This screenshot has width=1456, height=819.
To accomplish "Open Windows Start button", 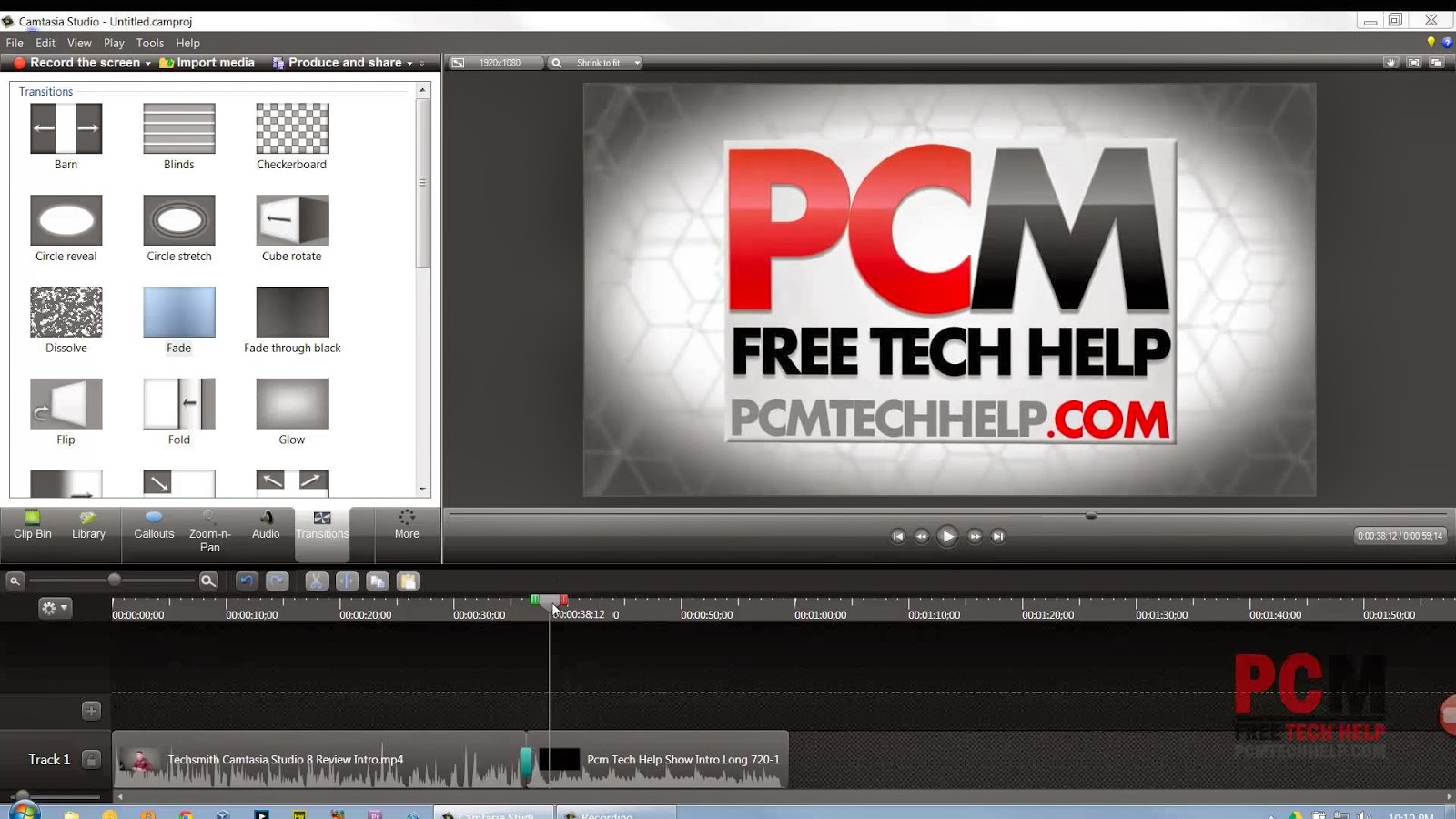I will 24,811.
